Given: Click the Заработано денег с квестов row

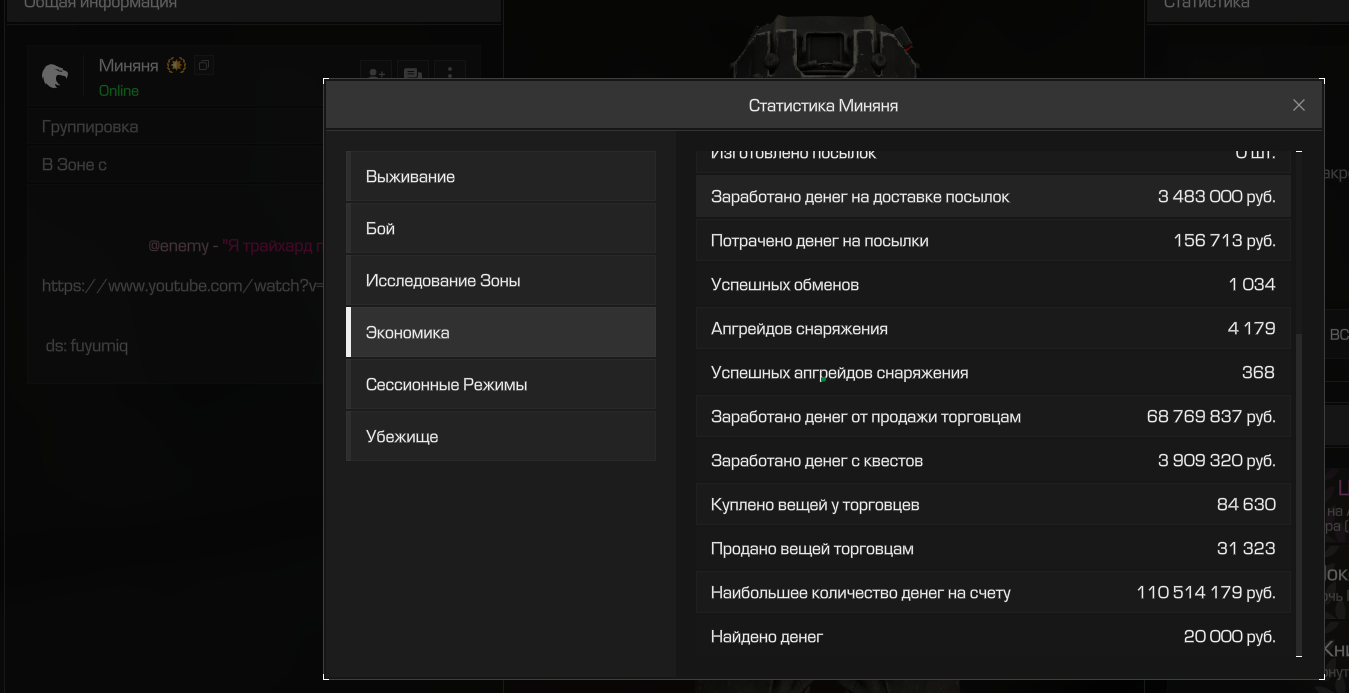Looking at the screenshot, I should tap(992, 461).
